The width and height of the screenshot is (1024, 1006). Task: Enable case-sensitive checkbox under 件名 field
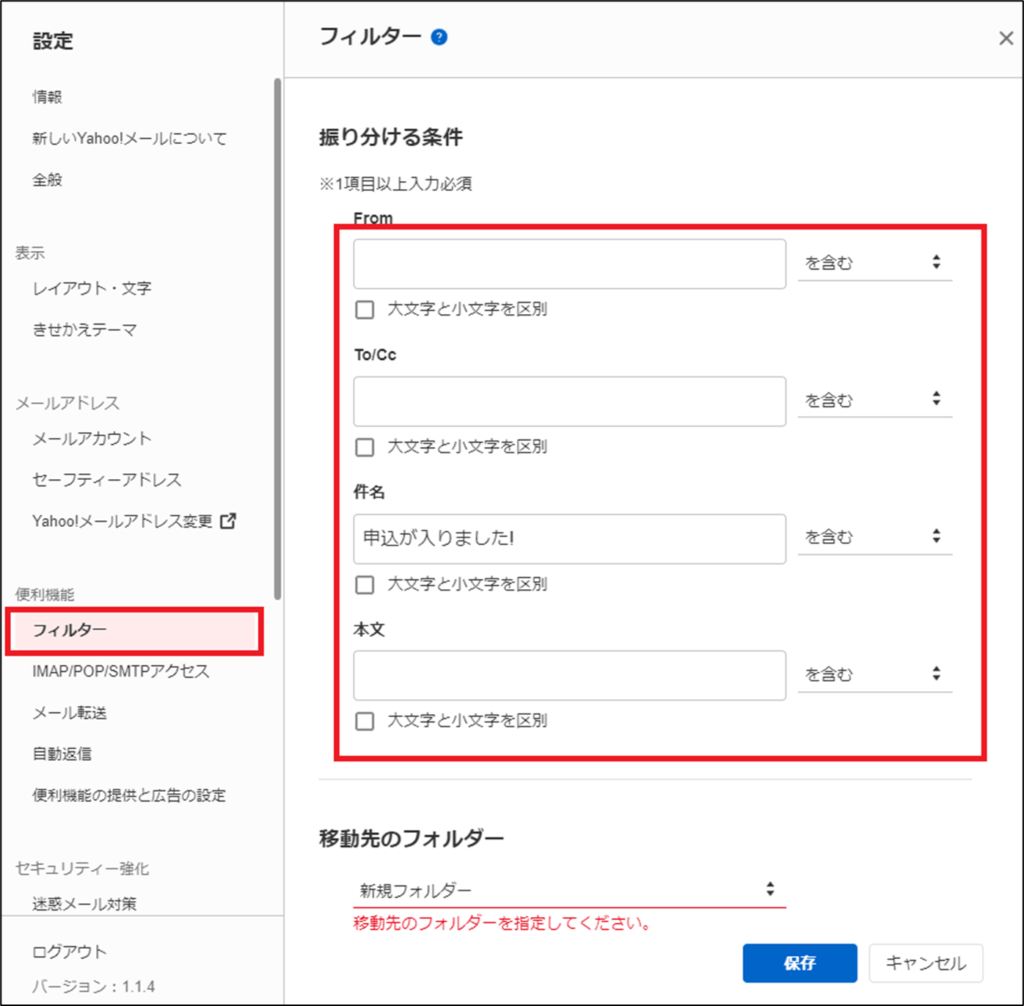click(x=364, y=584)
